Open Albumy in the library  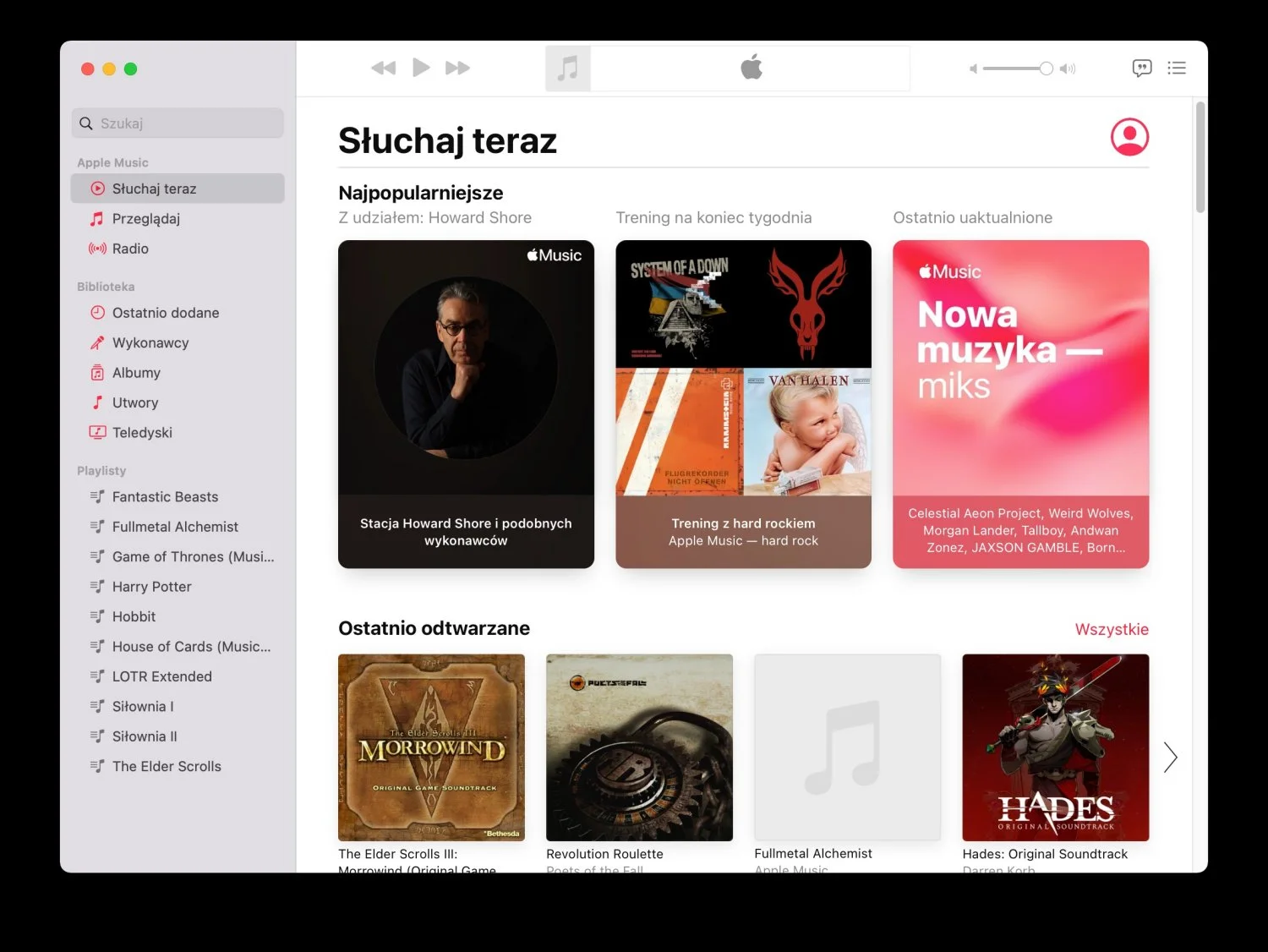click(178, 373)
